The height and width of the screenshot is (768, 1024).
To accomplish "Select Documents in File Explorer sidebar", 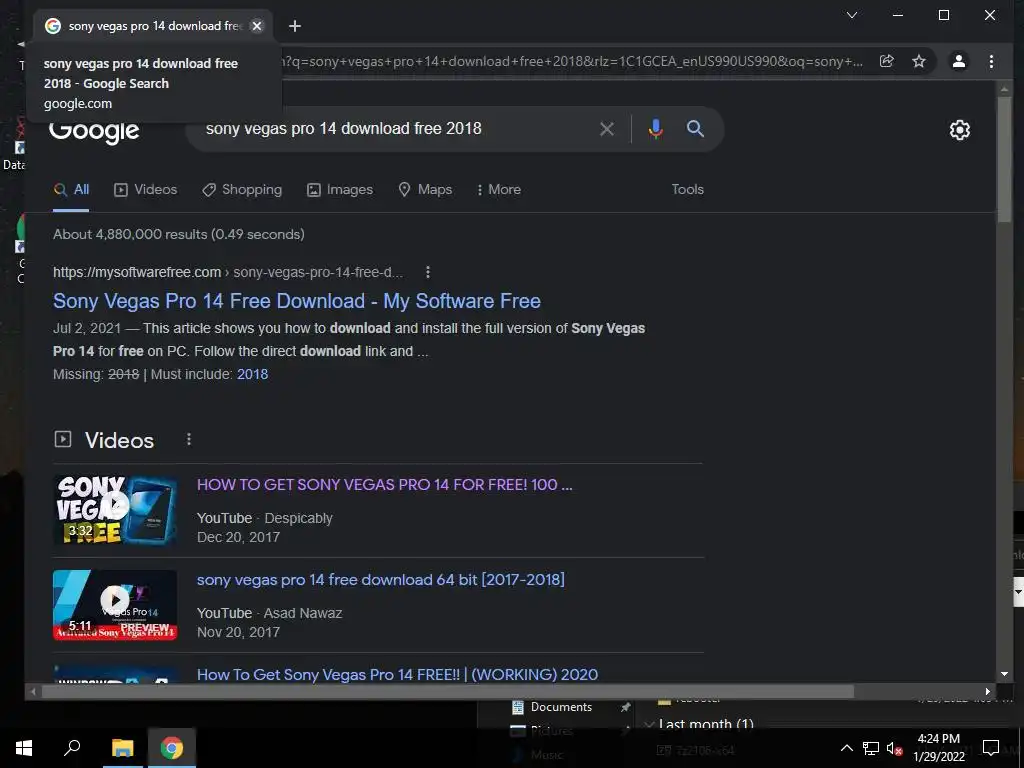I will 561,707.
